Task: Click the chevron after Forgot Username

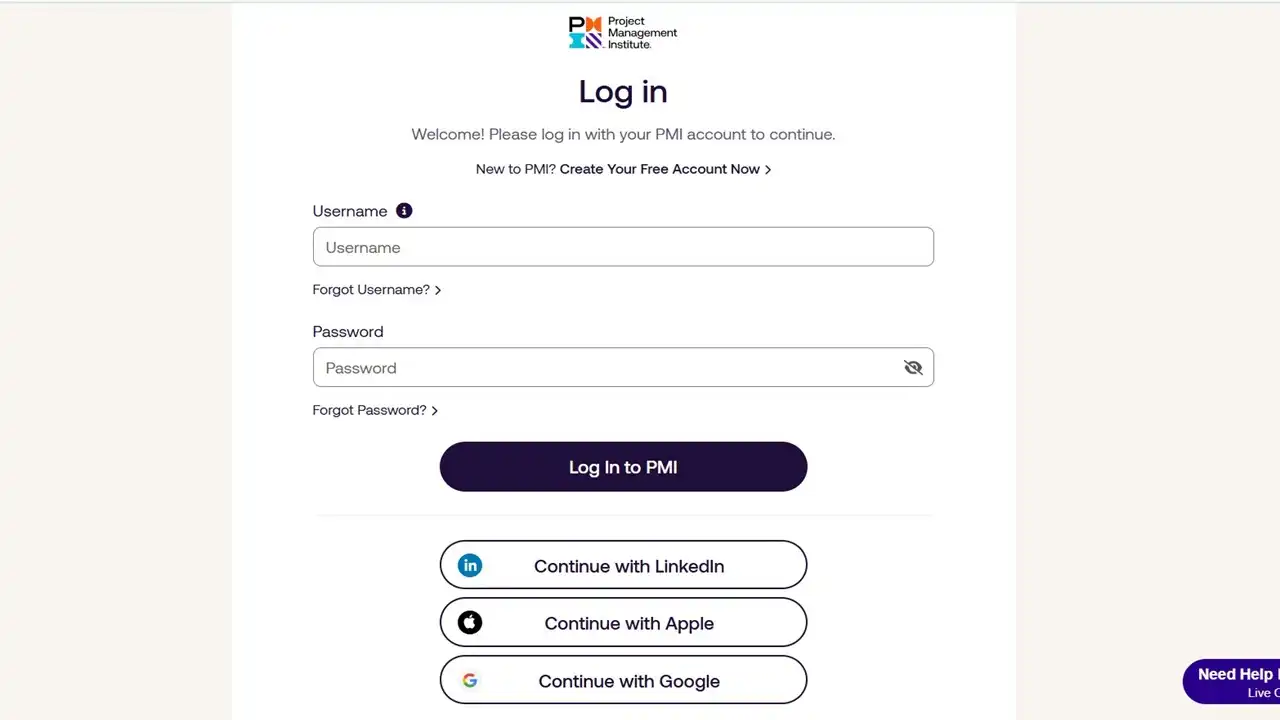Action: coord(438,289)
